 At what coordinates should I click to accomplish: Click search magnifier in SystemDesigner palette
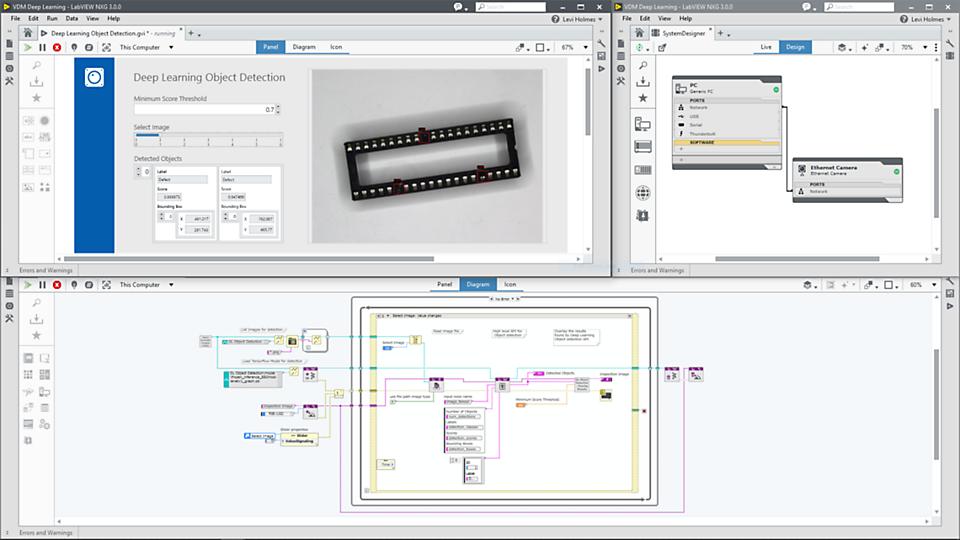pyautogui.click(x=642, y=65)
